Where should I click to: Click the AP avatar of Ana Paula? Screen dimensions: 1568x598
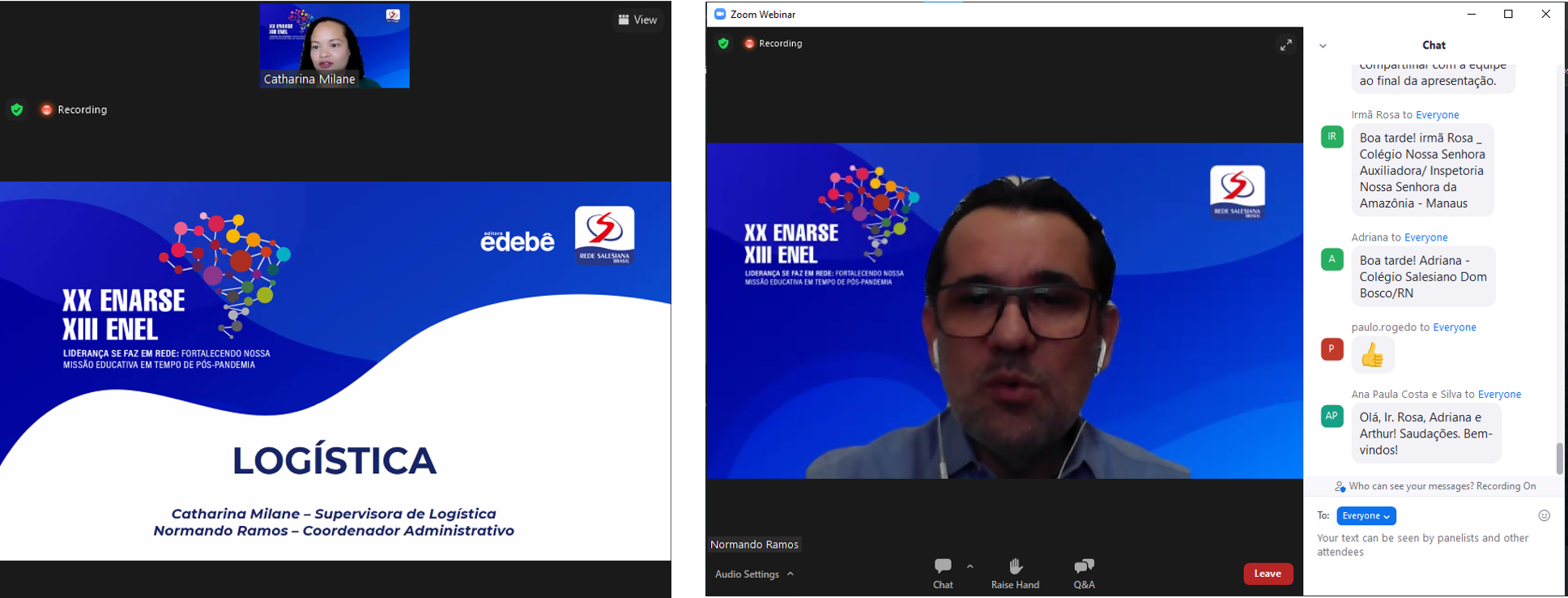pos(1332,416)
